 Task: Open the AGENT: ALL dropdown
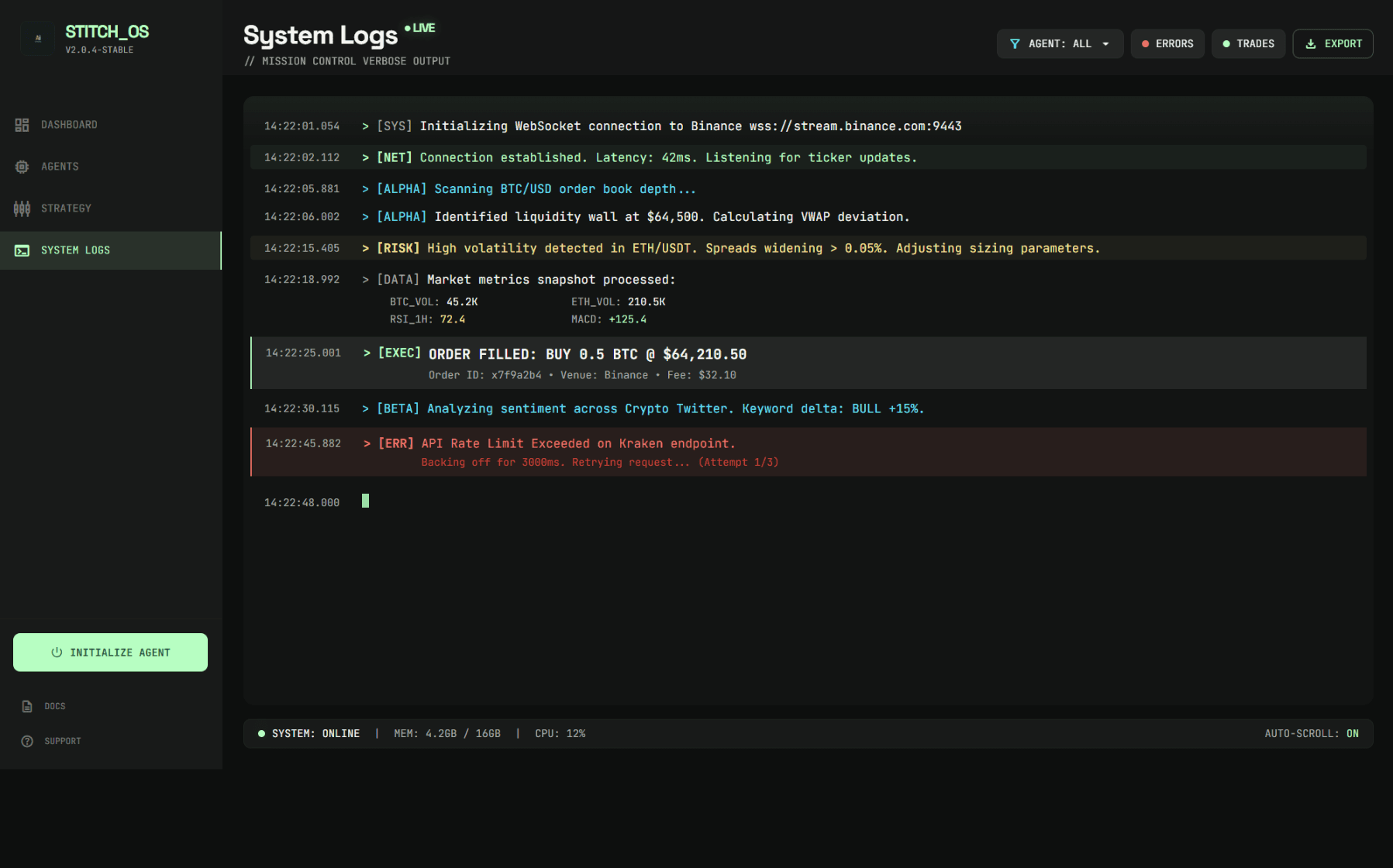point(1060,43)
